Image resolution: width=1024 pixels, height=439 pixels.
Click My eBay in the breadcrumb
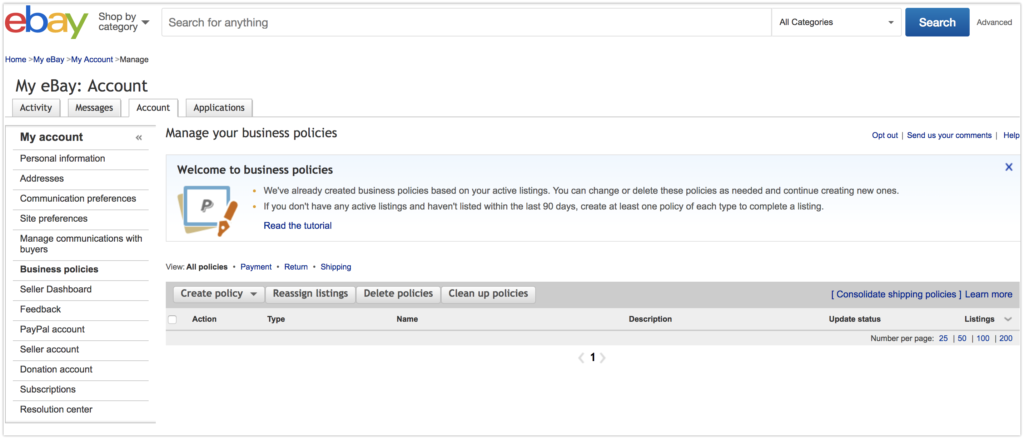[49, 59]
